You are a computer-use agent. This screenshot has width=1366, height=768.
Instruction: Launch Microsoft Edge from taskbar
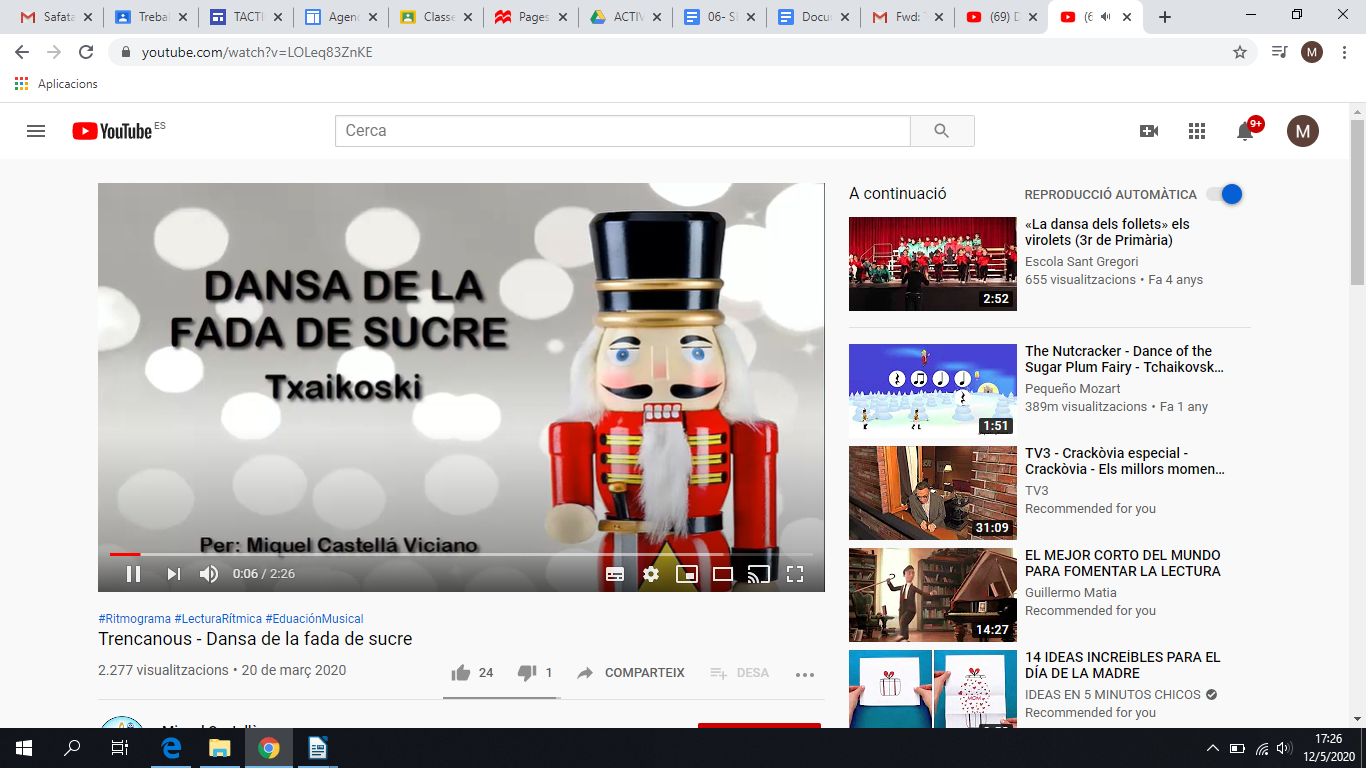coord(171,748)
